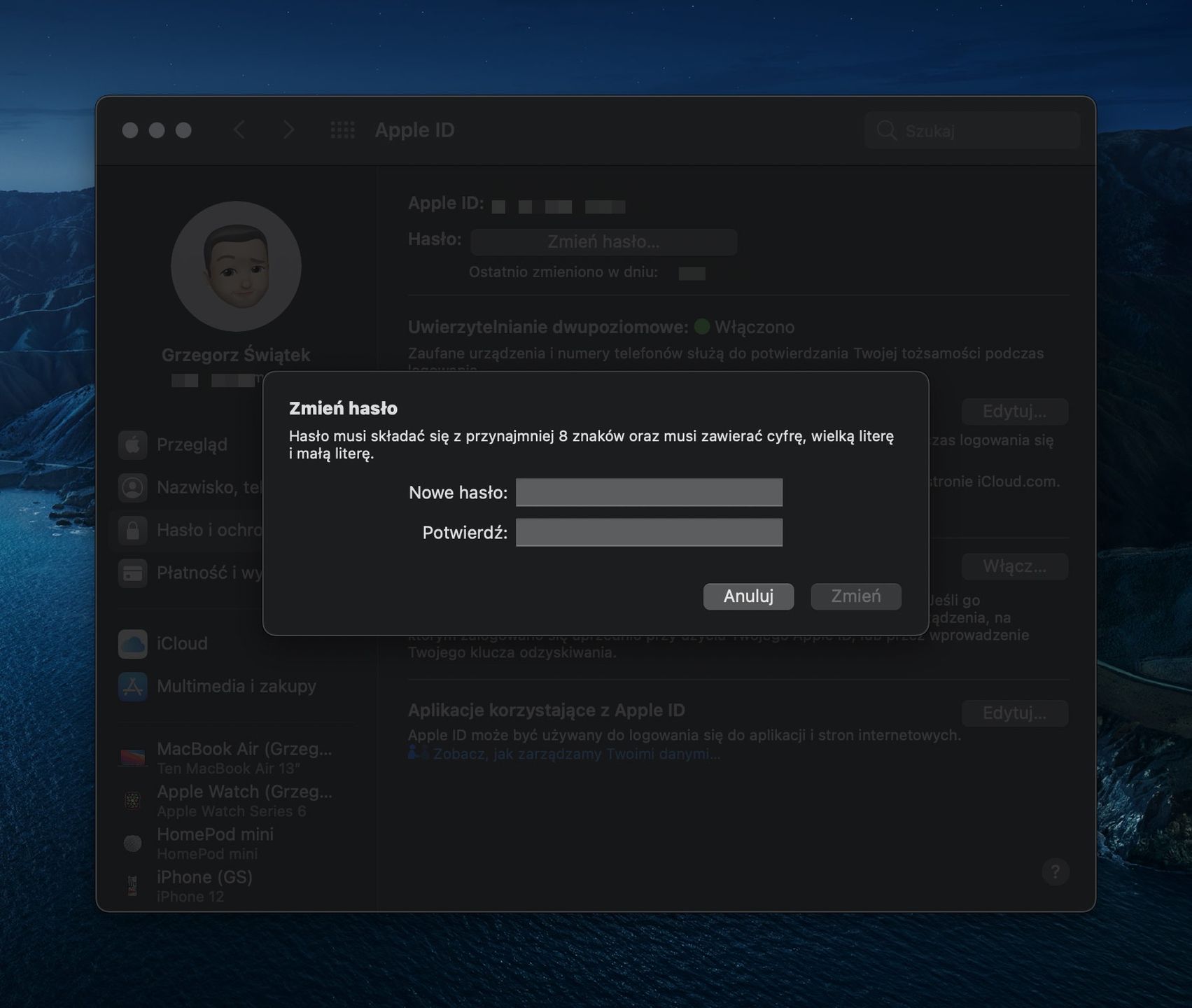Screen dimensions: 1192x1008
Task: Click the Nowe hasło: label
Action: tap(458, 493)
